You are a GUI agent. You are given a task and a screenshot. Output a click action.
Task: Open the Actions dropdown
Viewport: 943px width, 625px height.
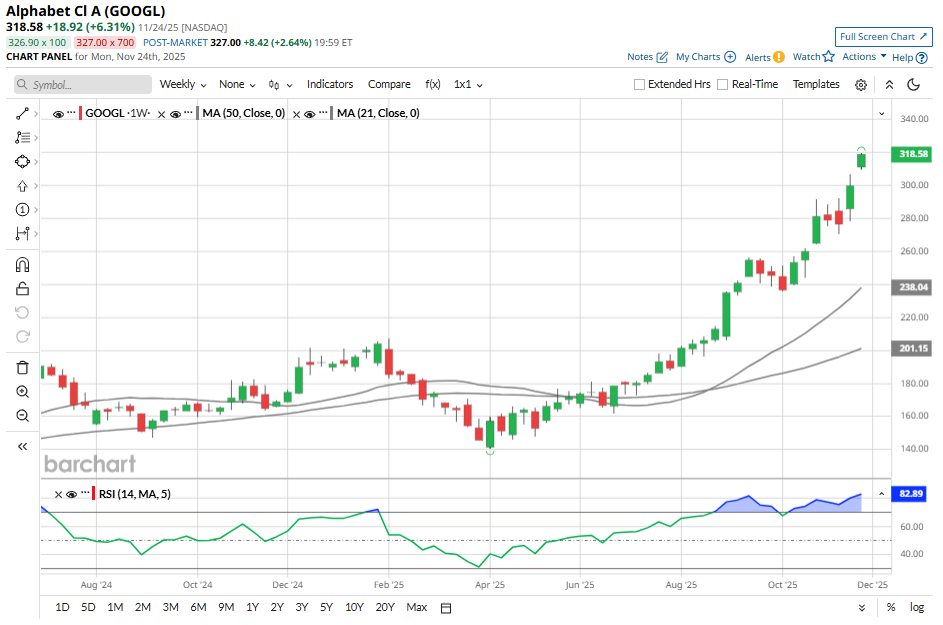point(864,57)
